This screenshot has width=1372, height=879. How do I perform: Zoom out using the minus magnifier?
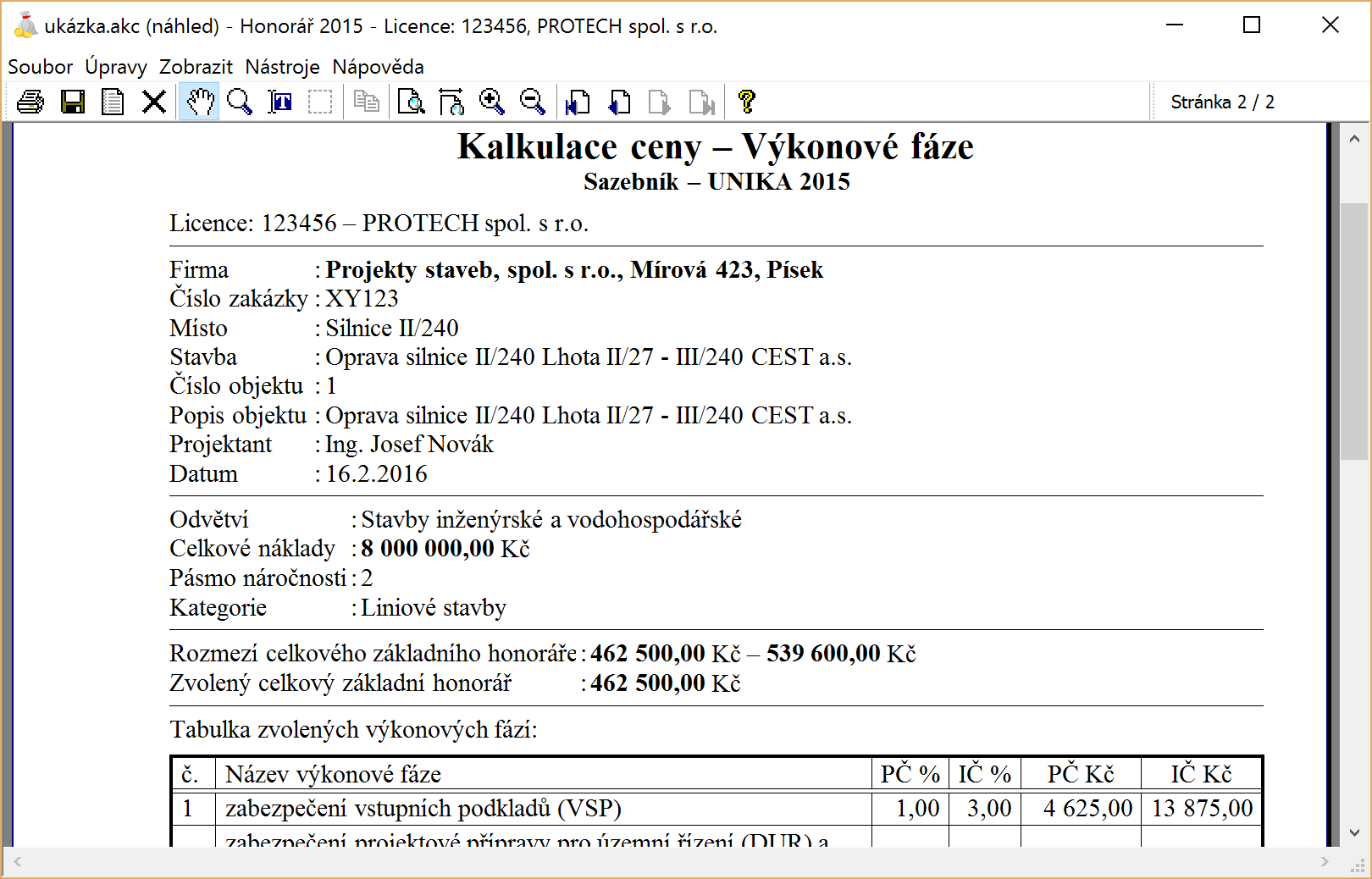click(x=533, y=102)
